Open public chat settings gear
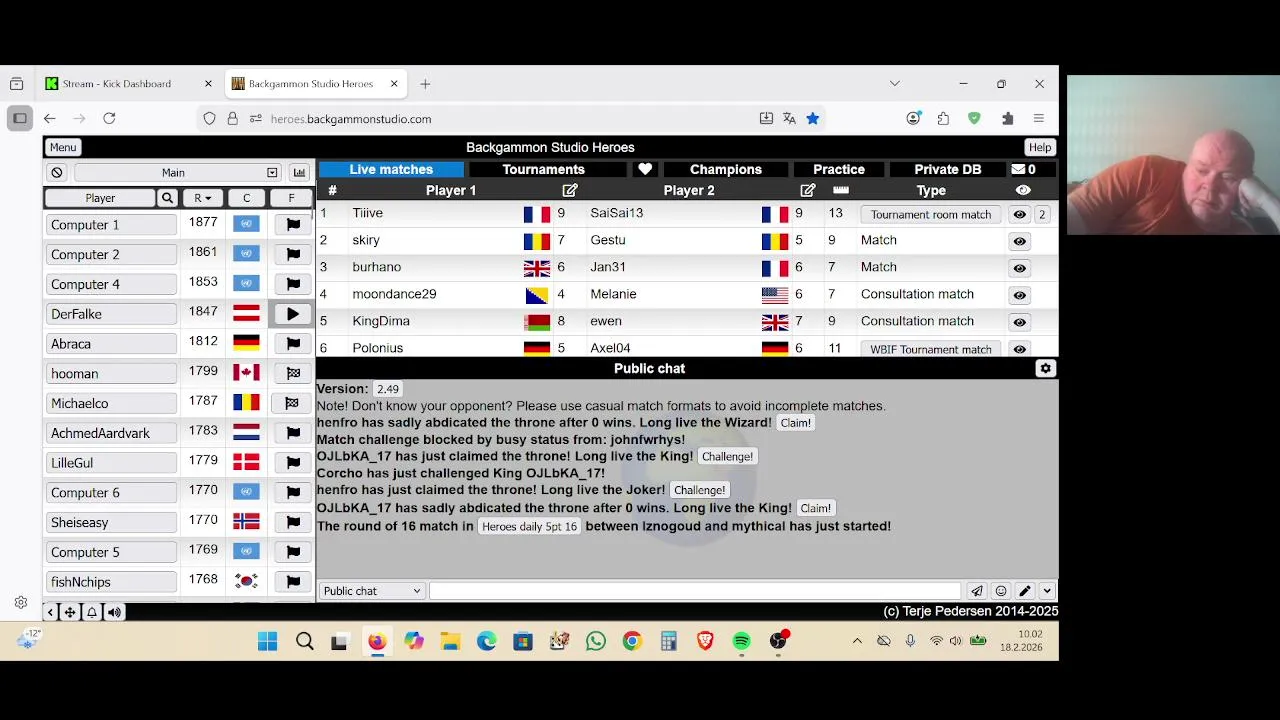 tap(1046, 368)
